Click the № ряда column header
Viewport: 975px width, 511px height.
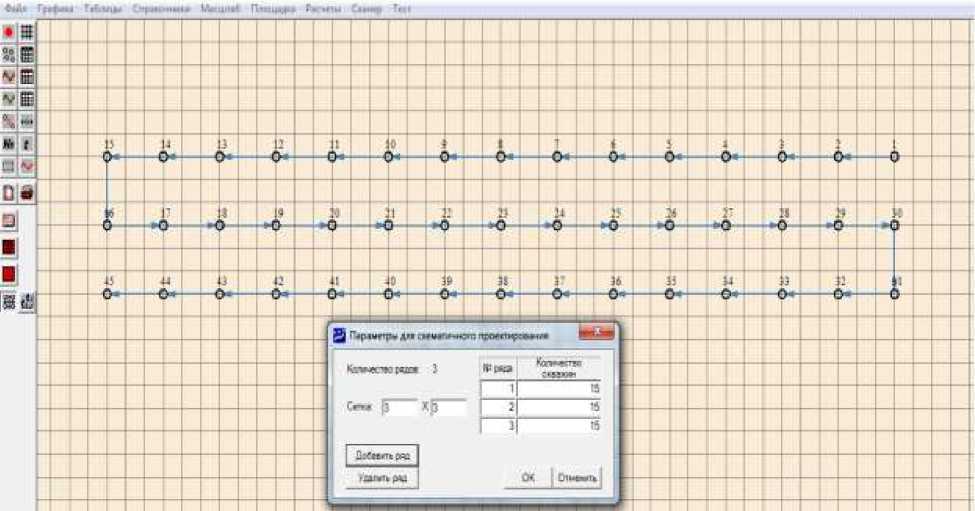(497, 369)
